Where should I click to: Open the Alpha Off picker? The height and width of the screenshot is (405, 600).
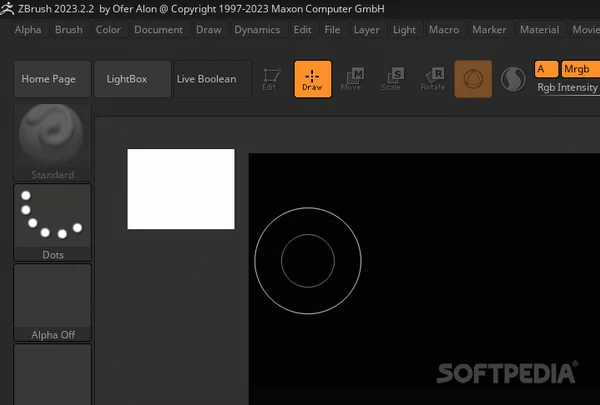pyautogui.click(x=52, y=302)
